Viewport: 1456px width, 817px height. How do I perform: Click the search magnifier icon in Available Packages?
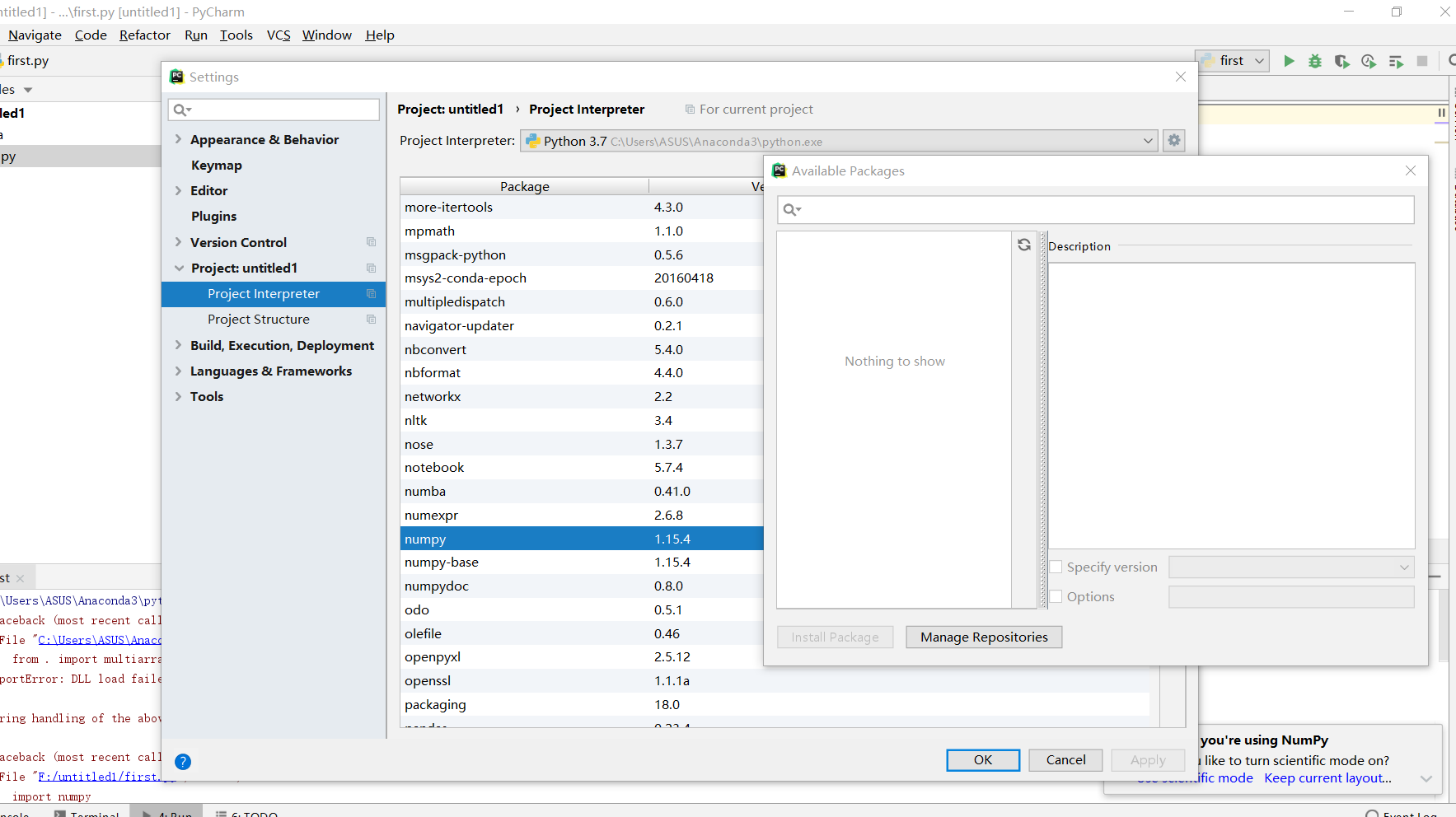pyautogui.click(x=791, y=210)
